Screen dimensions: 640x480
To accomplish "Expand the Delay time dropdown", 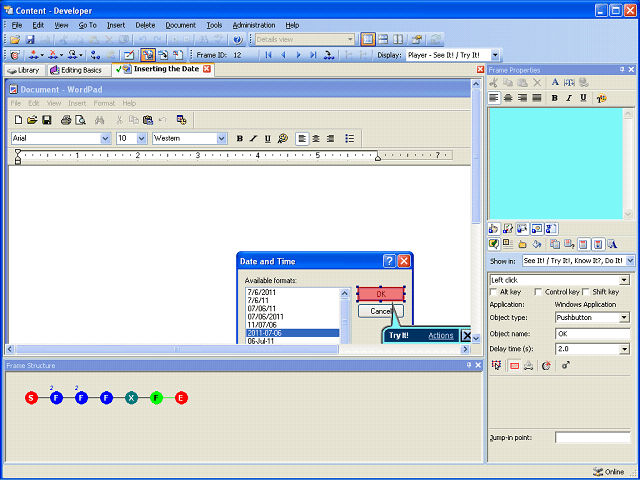I will click(x=624, y=349).
